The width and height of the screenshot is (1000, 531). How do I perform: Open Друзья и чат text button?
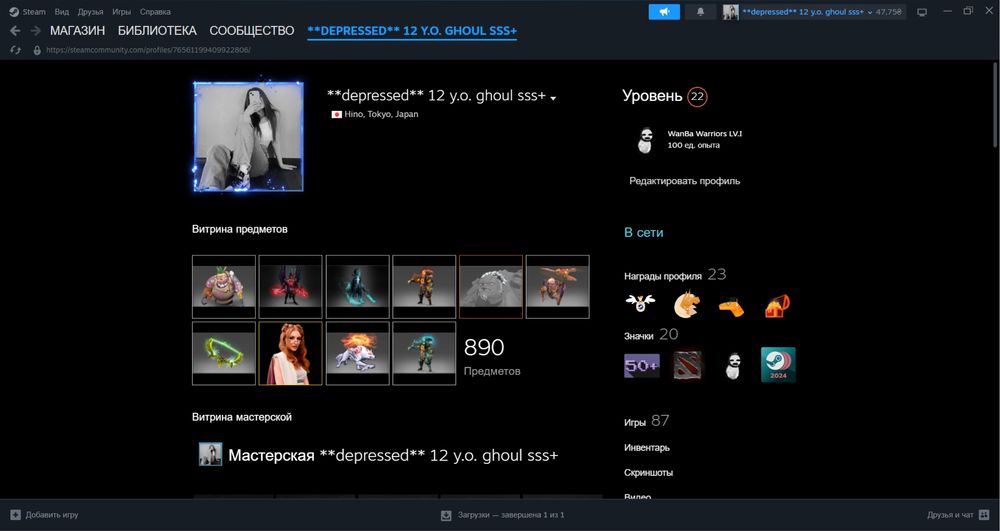tap(950, 514)
